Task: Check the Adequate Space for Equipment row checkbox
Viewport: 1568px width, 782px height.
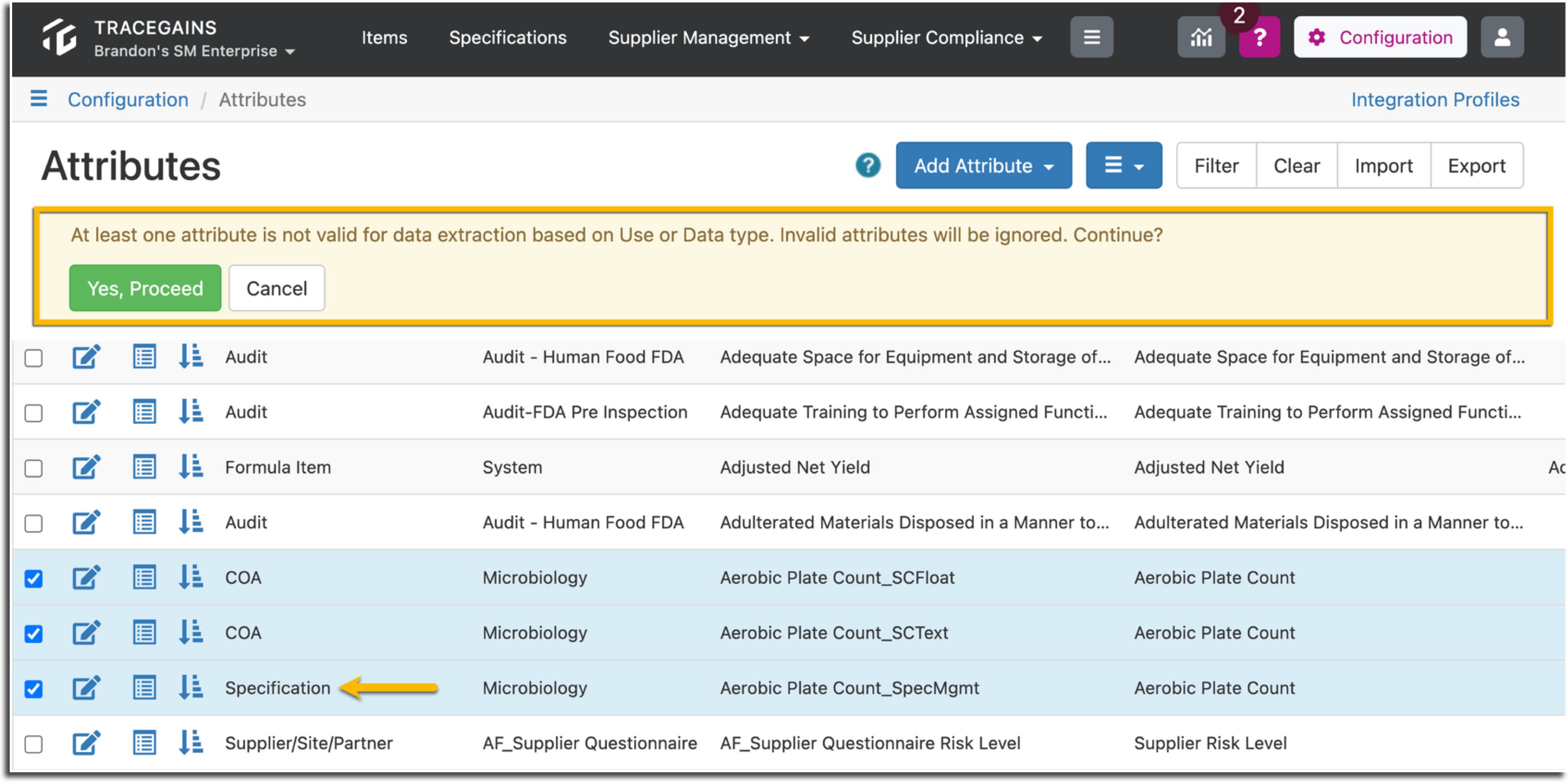Action: 34,358
